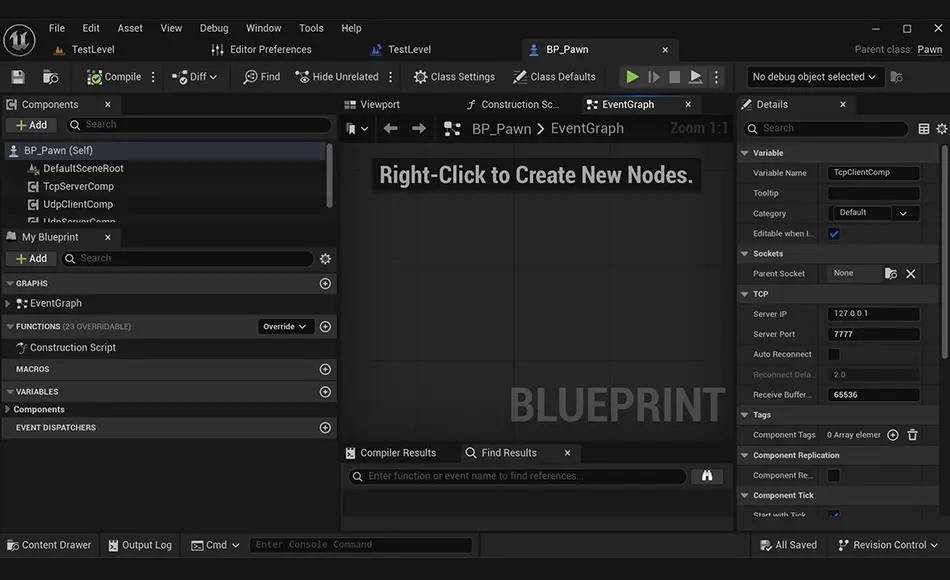Image resolution: width=950 pixels, height=580 pixels.
Task: Add a new macro with plus icon
Action: tap(325, 369)
